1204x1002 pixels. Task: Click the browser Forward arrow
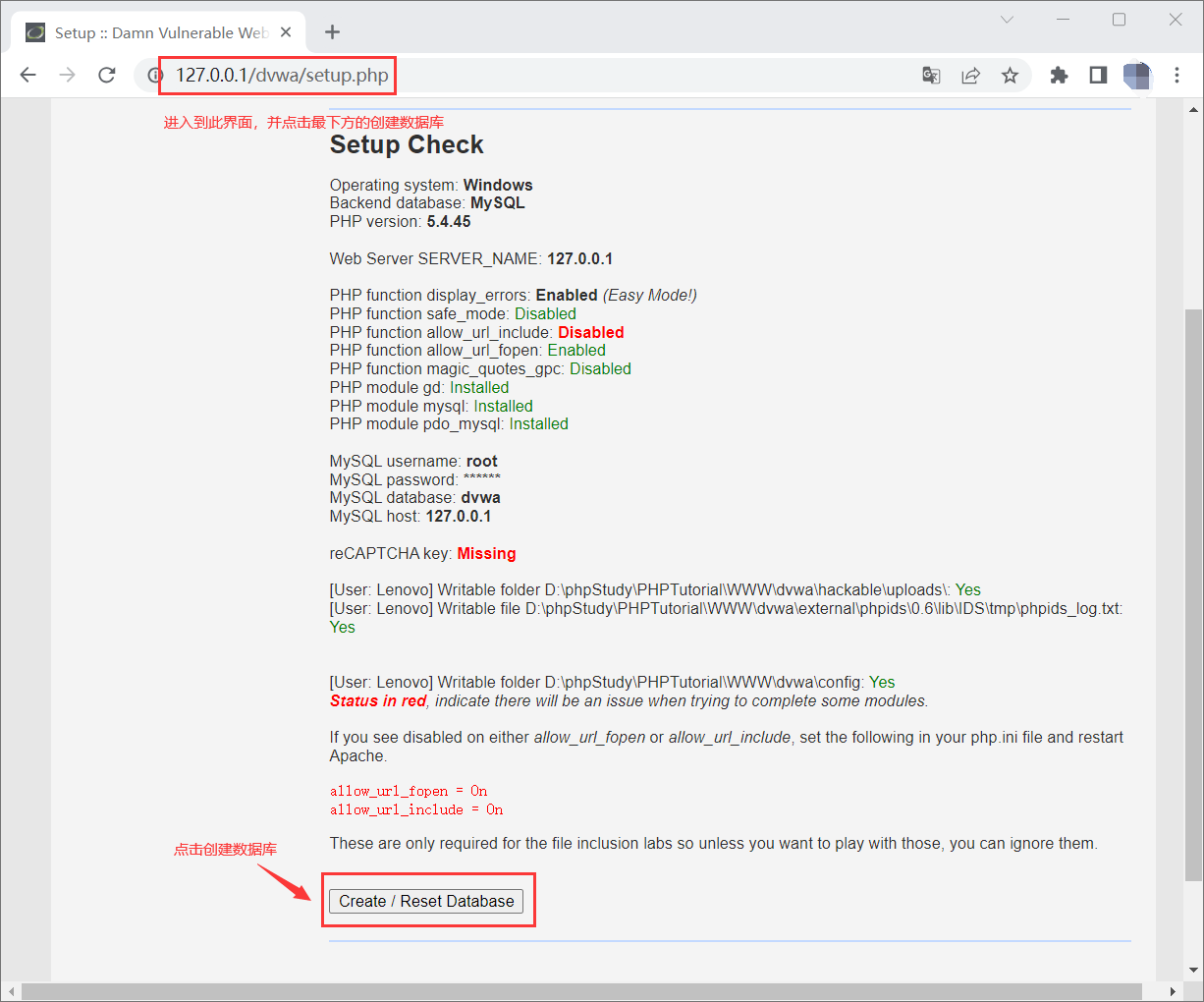point(67,76)
